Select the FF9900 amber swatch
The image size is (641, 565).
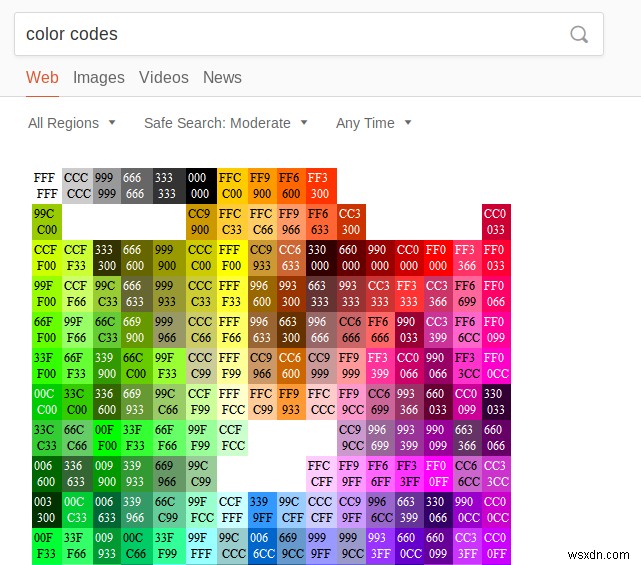click(x=262, y=186)
